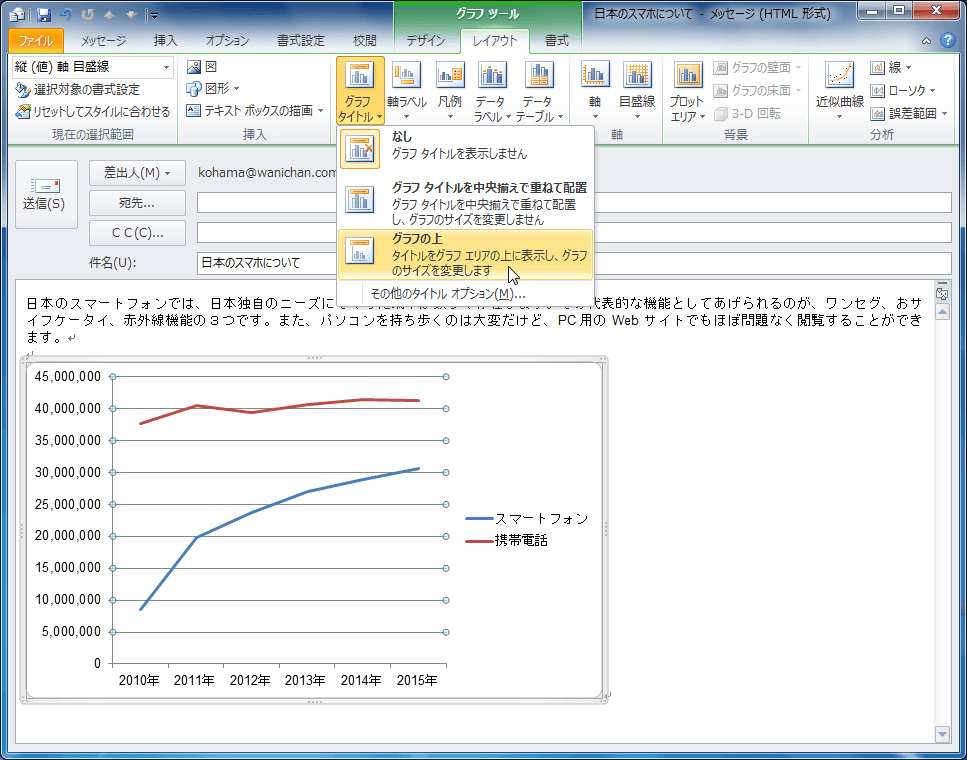Select the 携帯電話 legend entry
The width and height of the screenshot is (967, 760).
506,540
